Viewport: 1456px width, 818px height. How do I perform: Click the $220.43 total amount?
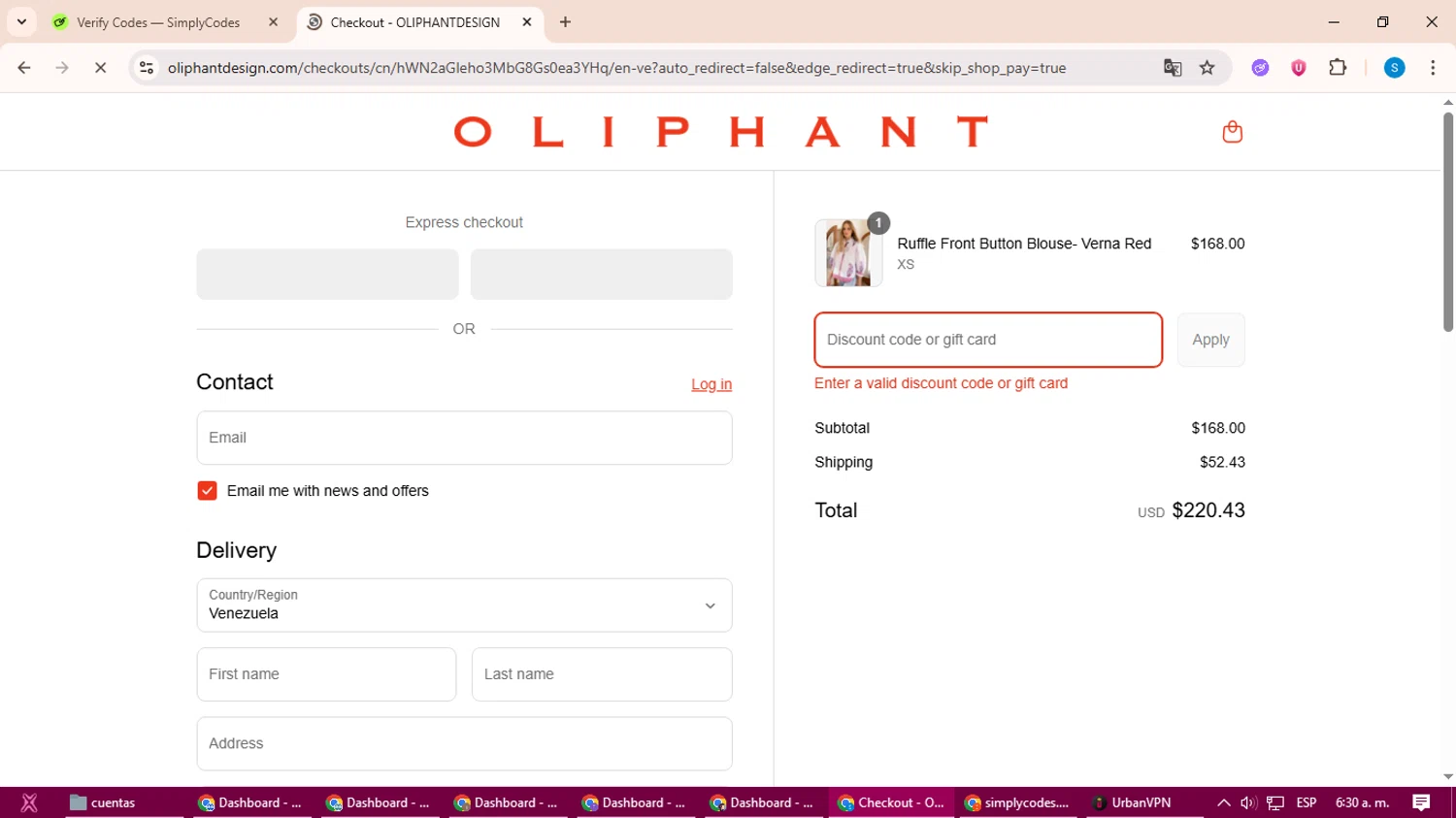[x=1208, y=510]
